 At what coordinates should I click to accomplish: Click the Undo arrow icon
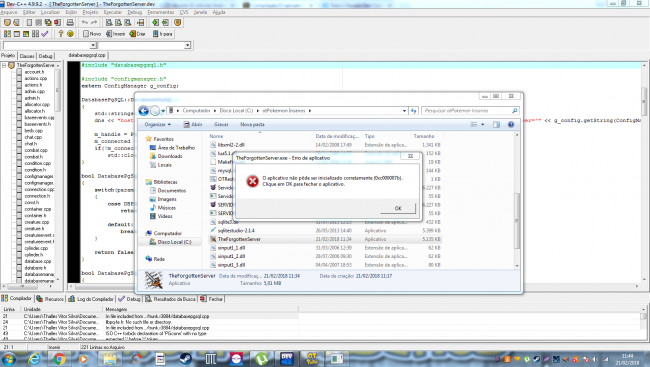85,22
